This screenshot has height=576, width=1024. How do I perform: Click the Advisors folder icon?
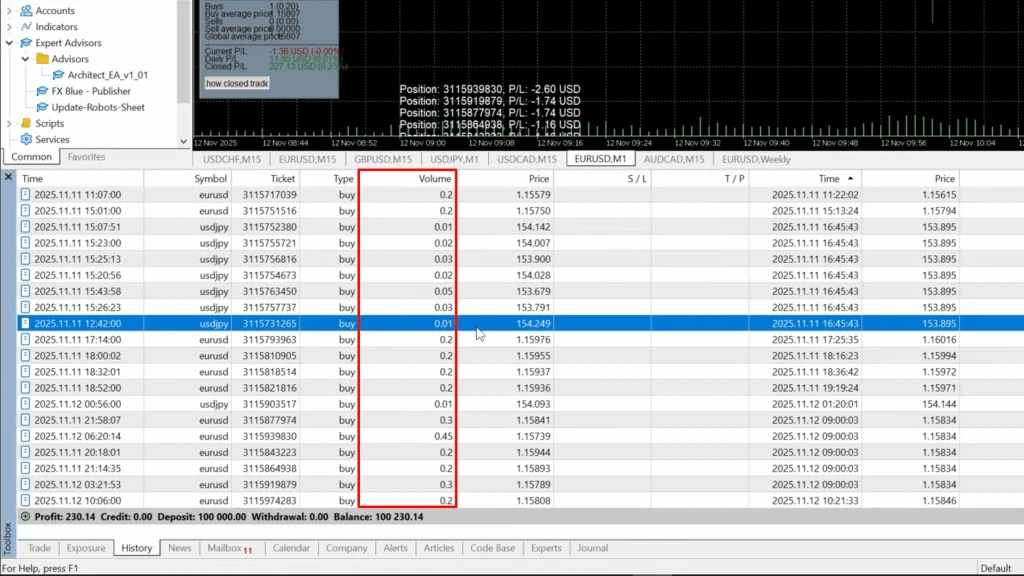tap(43, 59)
